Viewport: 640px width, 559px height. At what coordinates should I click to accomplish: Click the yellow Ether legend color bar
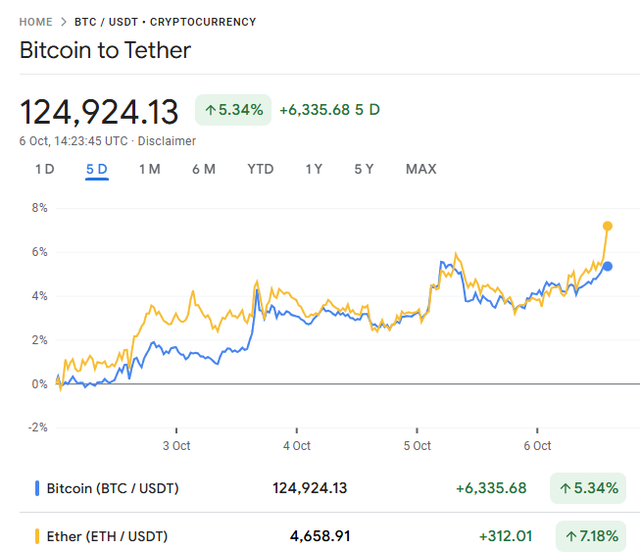[x=37, y=536]
